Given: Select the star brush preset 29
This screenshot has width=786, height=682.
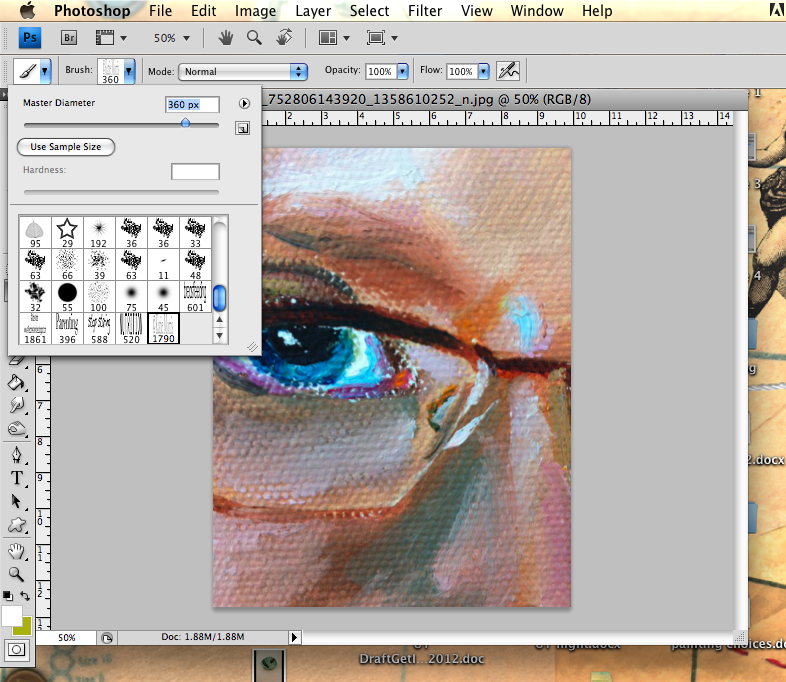Looking at the screenshot, I should click(x=67, y=233).
